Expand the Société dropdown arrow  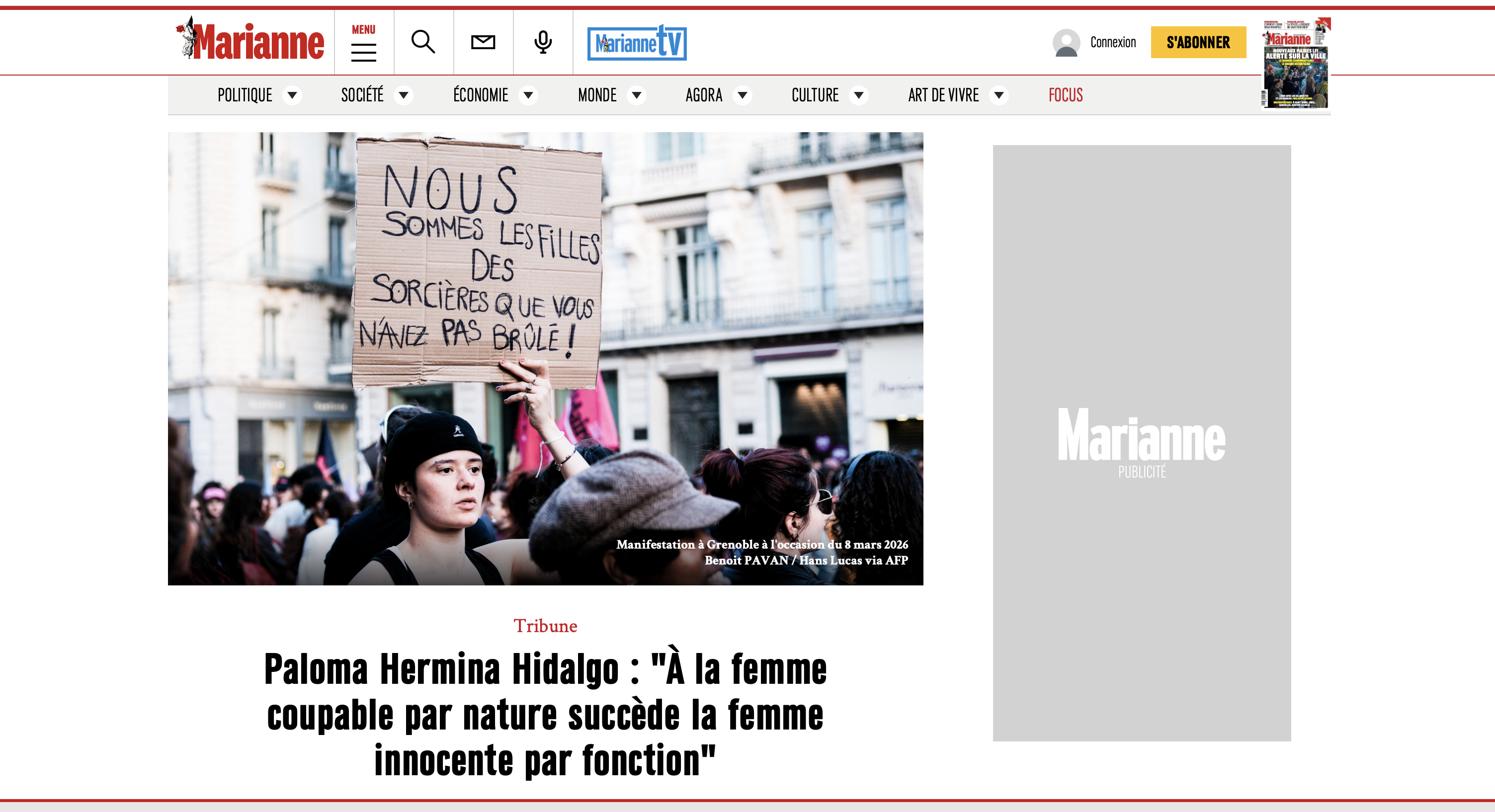[404, 95]
